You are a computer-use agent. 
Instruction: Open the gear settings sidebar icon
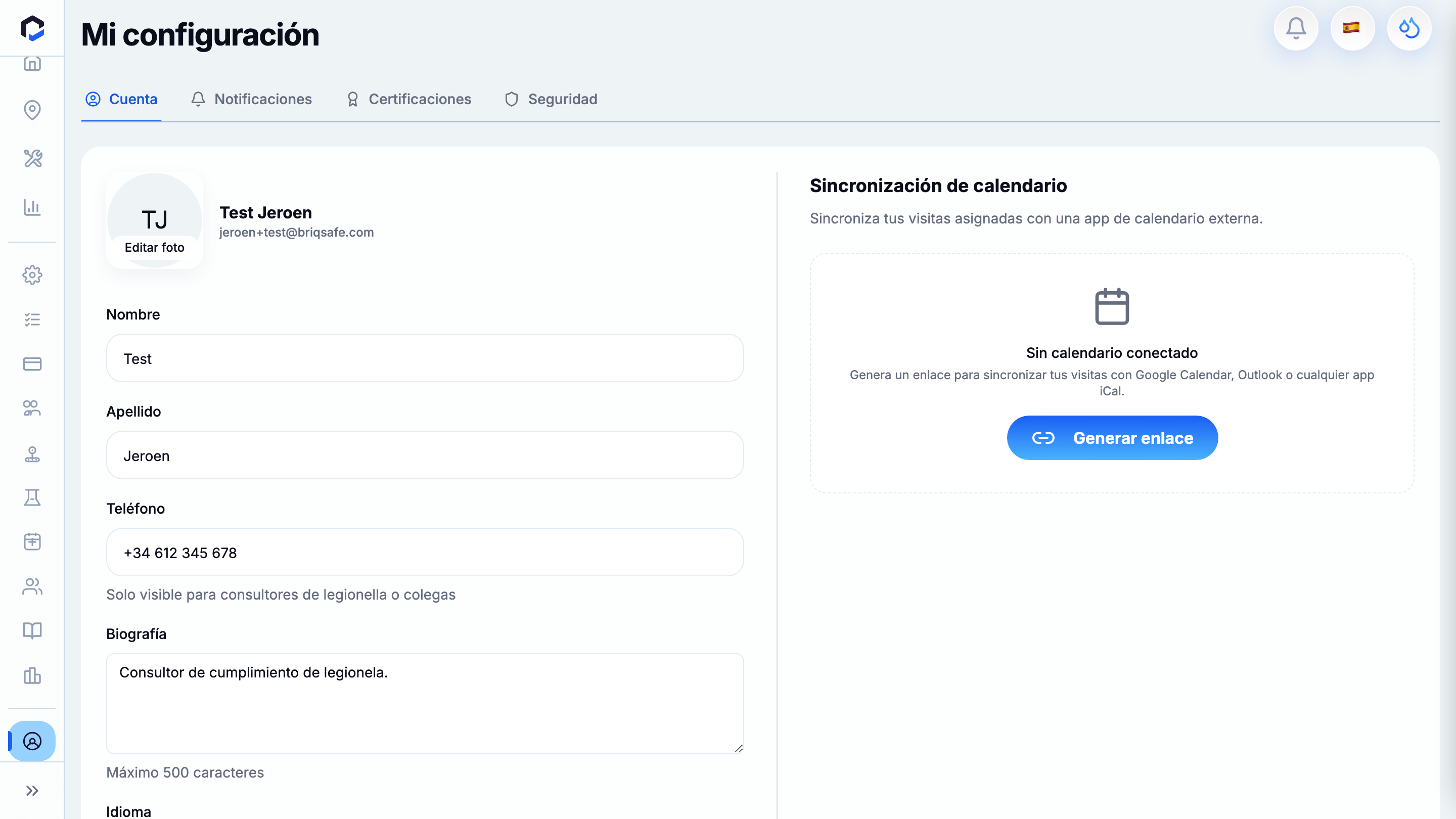(x=32, y=275)
